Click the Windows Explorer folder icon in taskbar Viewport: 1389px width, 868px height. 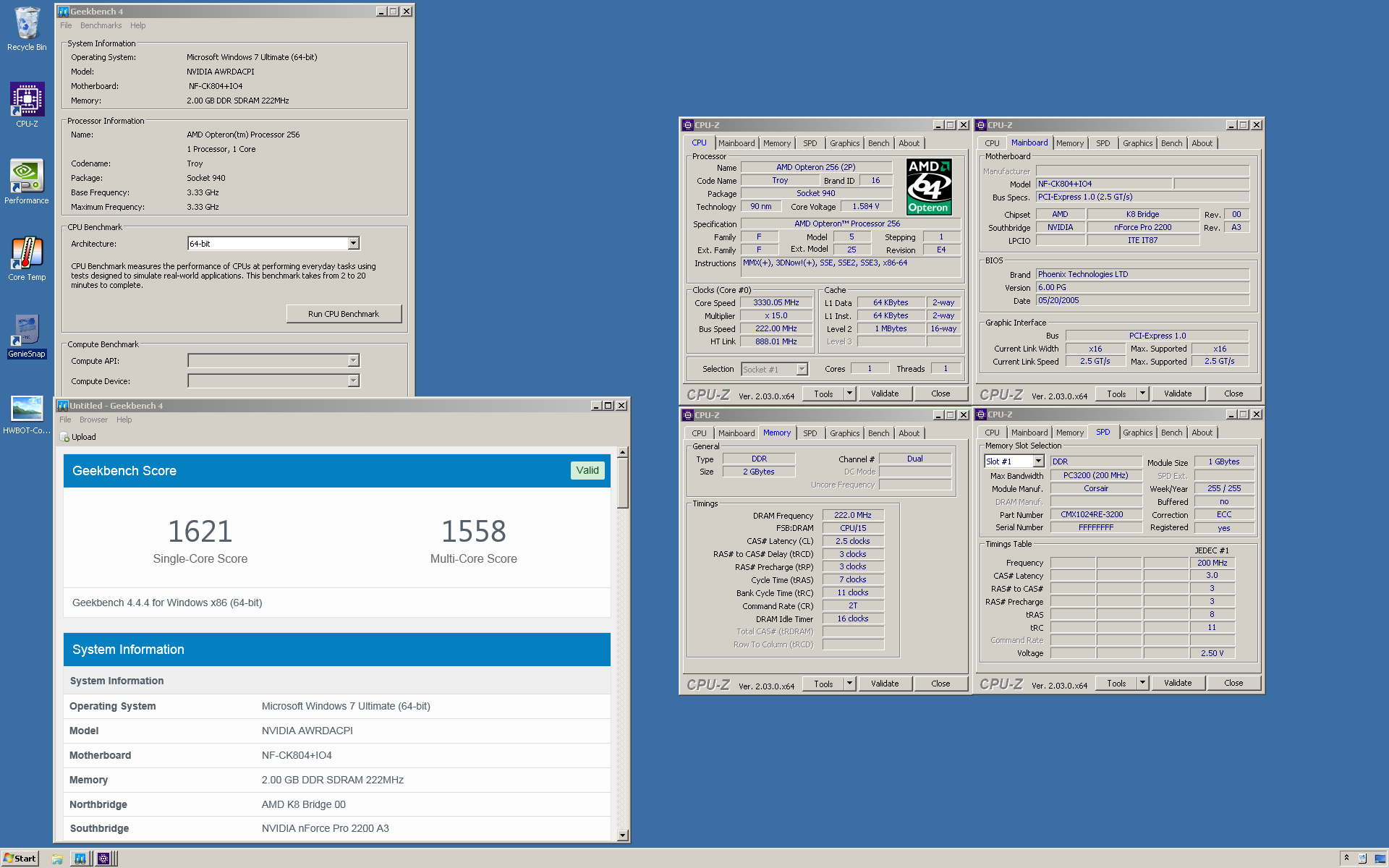[57, 859]
